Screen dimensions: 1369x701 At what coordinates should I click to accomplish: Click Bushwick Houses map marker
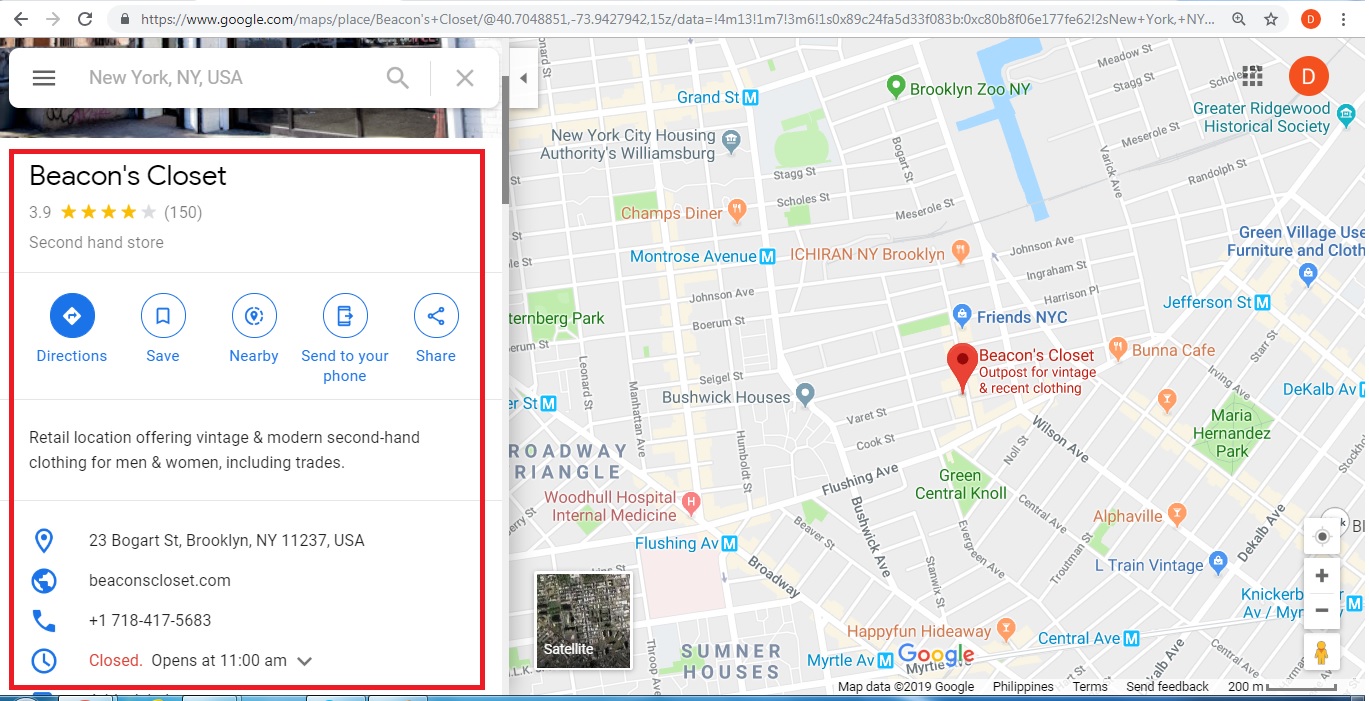point(805,394)
